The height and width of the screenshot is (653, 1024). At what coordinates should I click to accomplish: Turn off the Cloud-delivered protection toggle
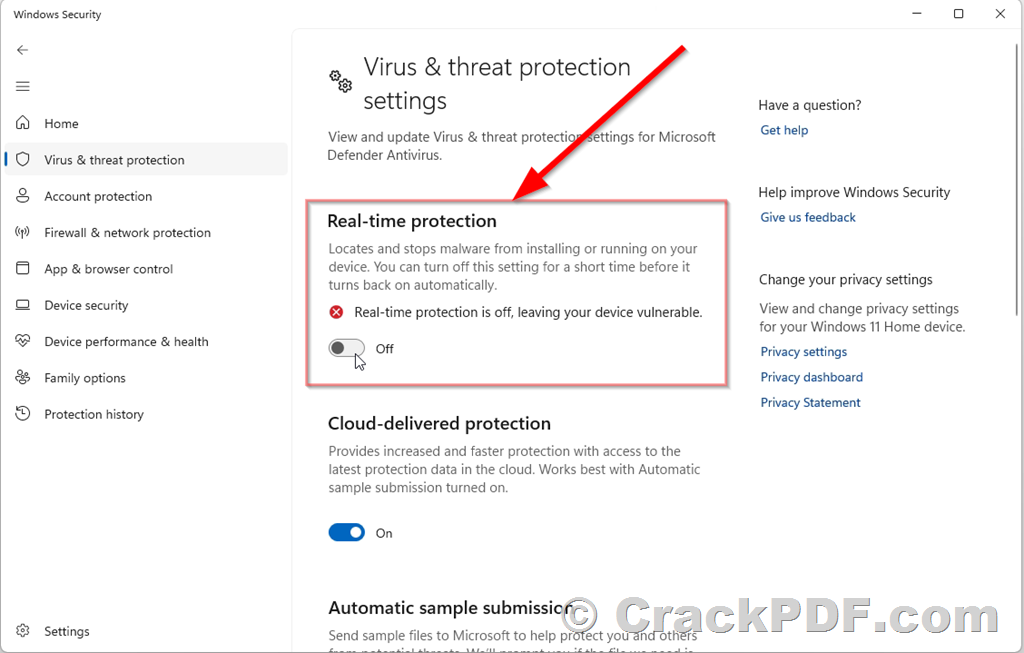(346, 533)
